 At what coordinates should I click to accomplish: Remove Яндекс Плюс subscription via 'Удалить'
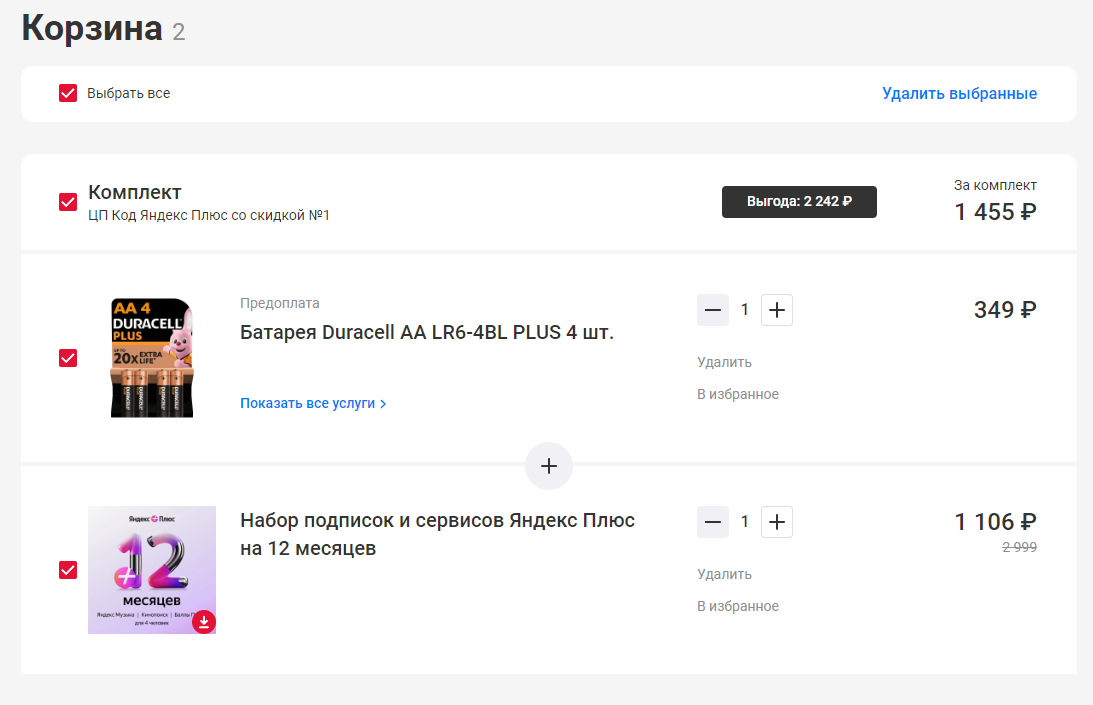coord(724,575)
